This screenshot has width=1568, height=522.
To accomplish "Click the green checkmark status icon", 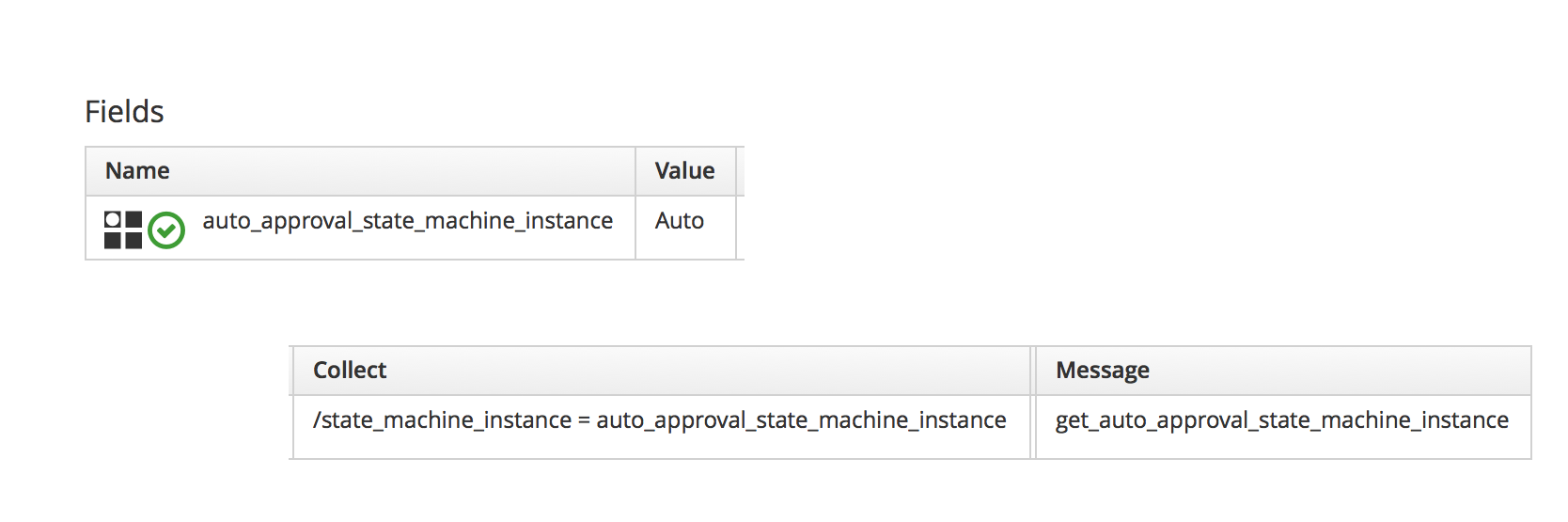I will (x=166, y=230).
